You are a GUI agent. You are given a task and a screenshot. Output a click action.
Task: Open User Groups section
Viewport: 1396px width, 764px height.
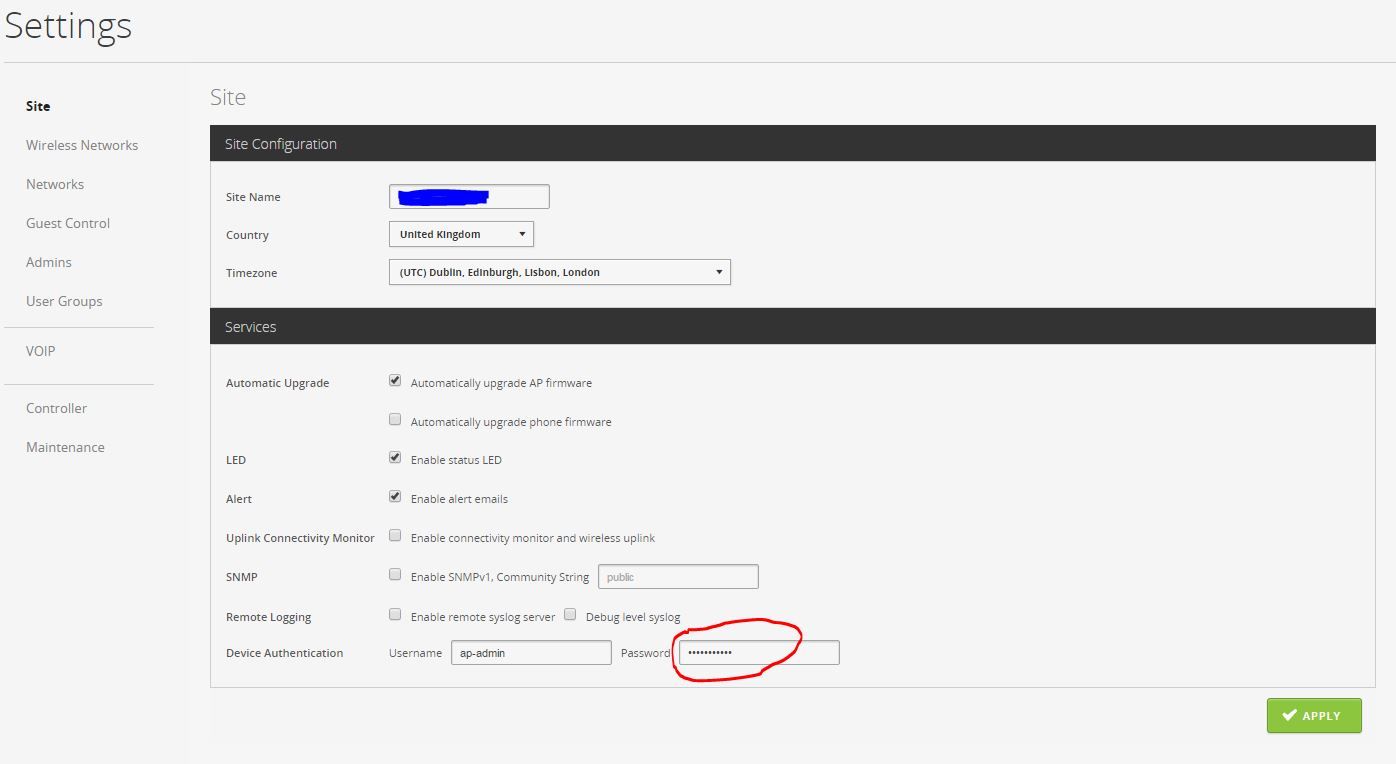[64, 301]
